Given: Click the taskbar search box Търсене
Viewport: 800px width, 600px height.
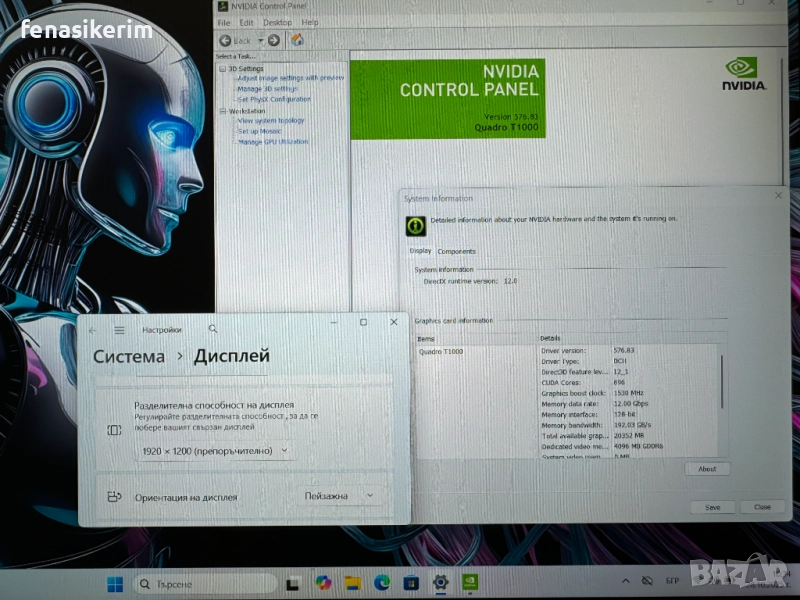Looking at the screenshot, I should click(206, 584).
